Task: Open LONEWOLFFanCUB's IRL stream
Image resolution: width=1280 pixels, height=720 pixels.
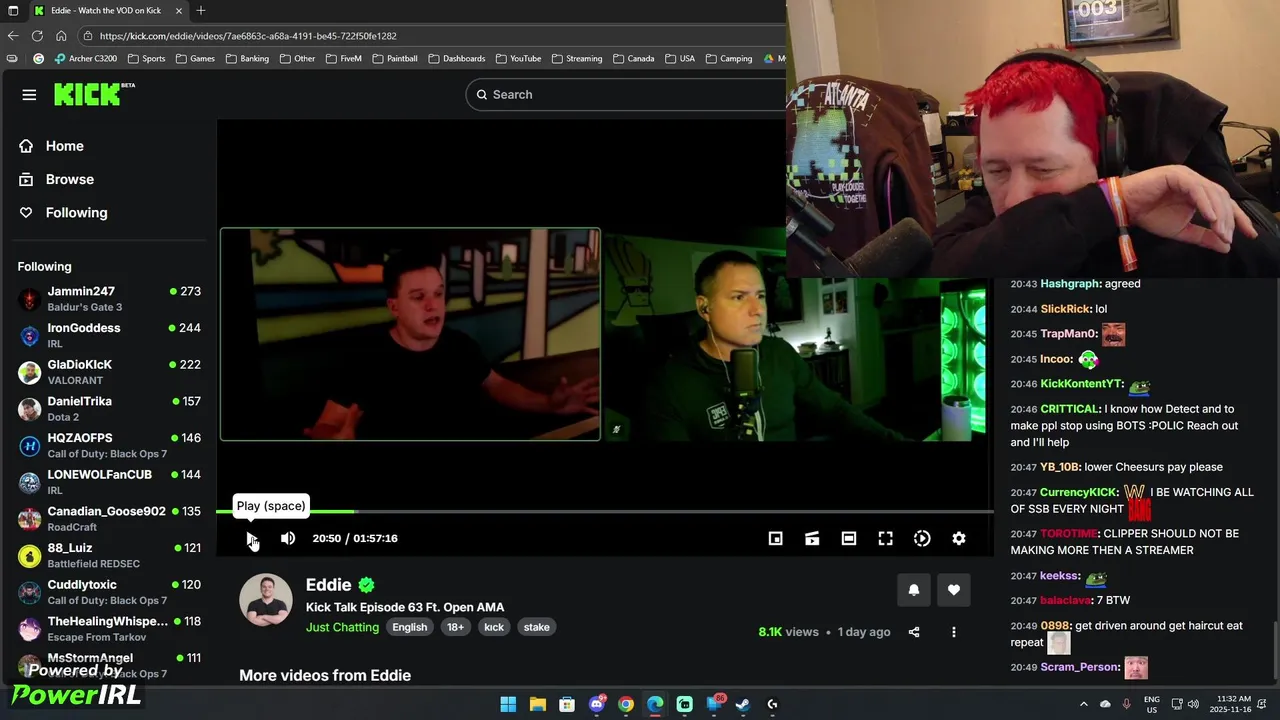Action: point(109,482)
